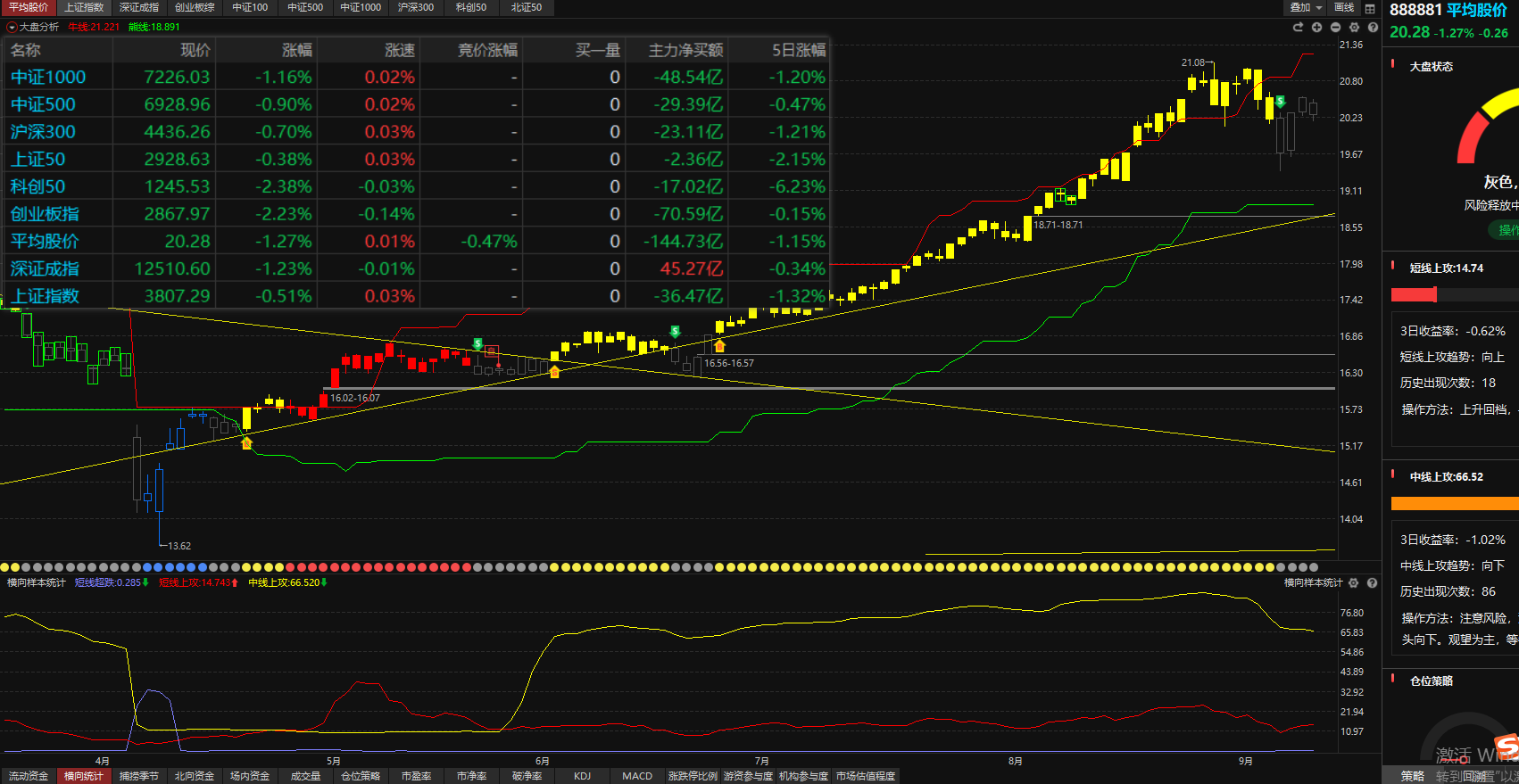
Task: Zoom out chart with minus icon
Action: pyautogui.click(x=1335, y=28)
